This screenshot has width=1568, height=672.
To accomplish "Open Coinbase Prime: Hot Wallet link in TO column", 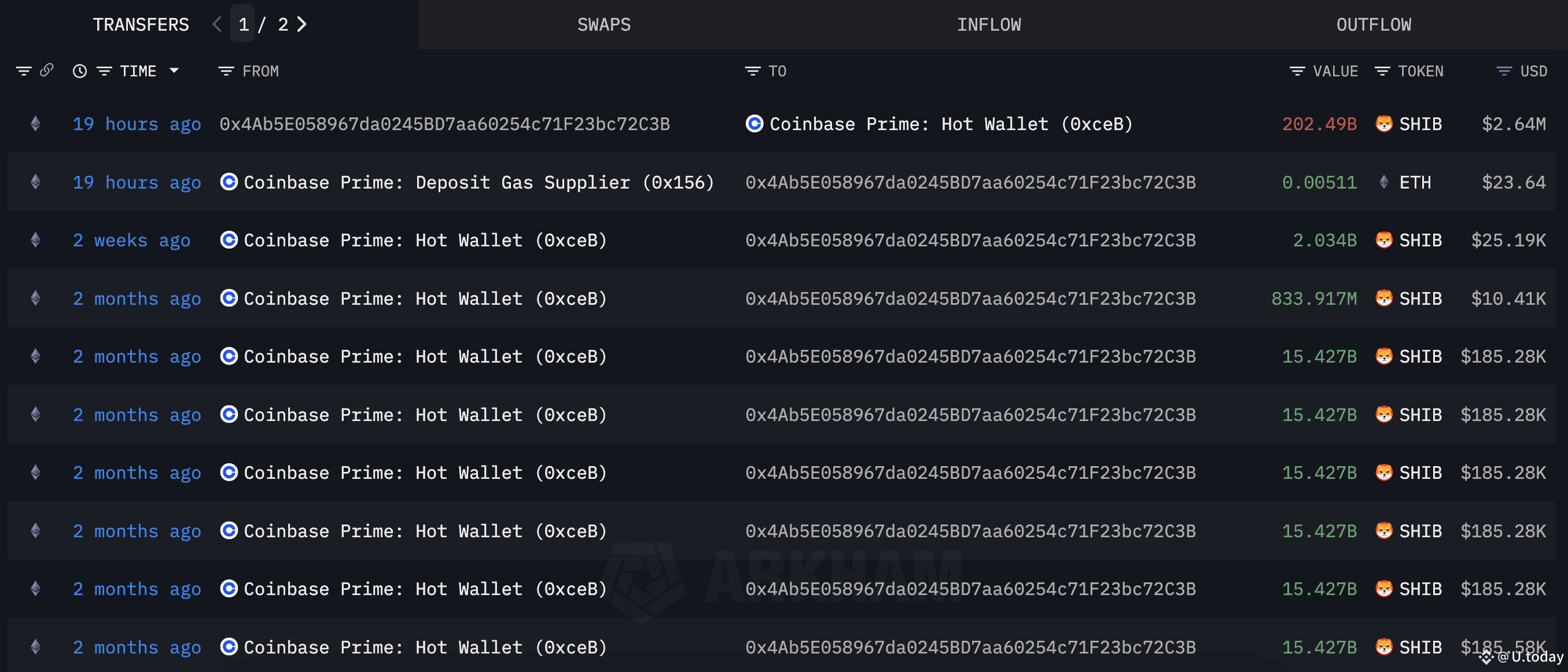I will click(x=951, y=124).
